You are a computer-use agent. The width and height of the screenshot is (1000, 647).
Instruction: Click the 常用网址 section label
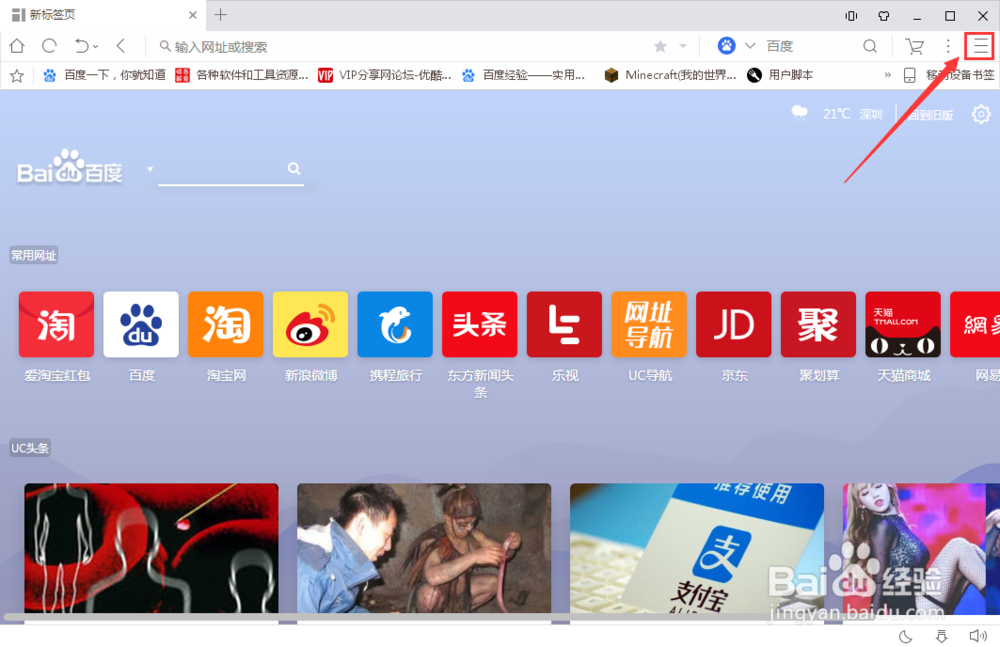(x=34, y=255)
